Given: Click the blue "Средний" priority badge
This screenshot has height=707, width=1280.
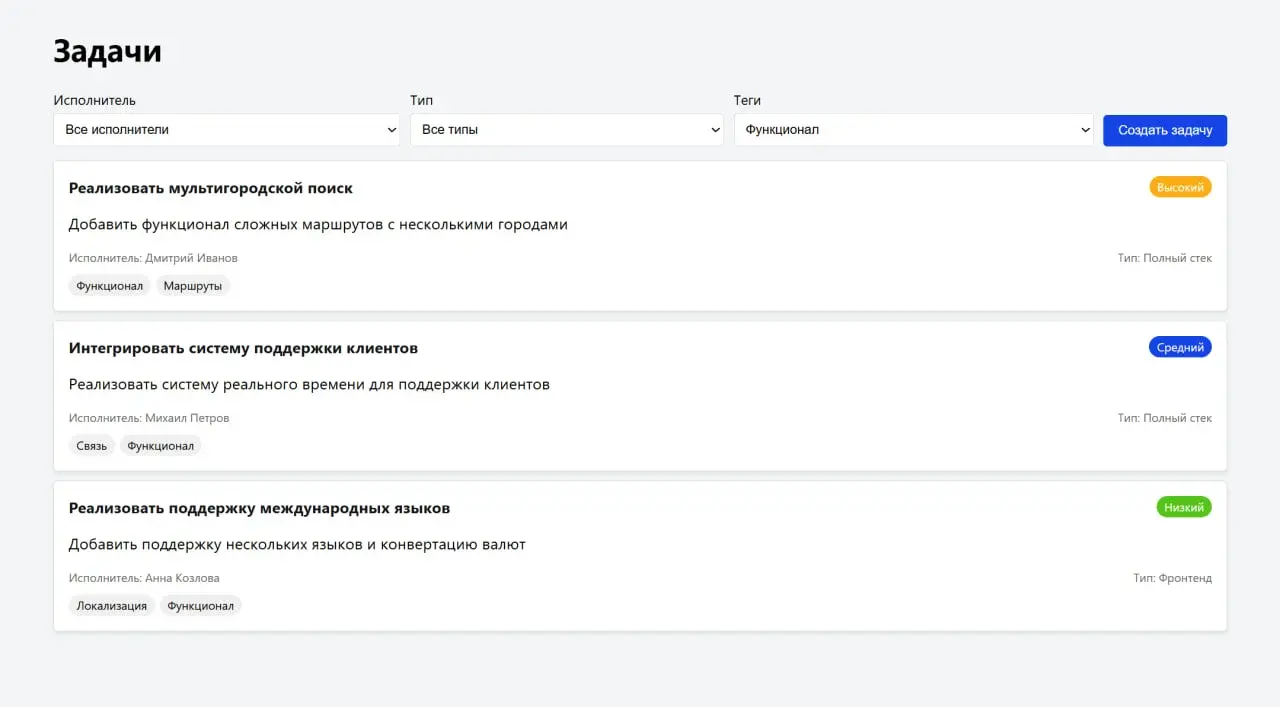Looking at the screenshot, I should (x=1180, y=347).
